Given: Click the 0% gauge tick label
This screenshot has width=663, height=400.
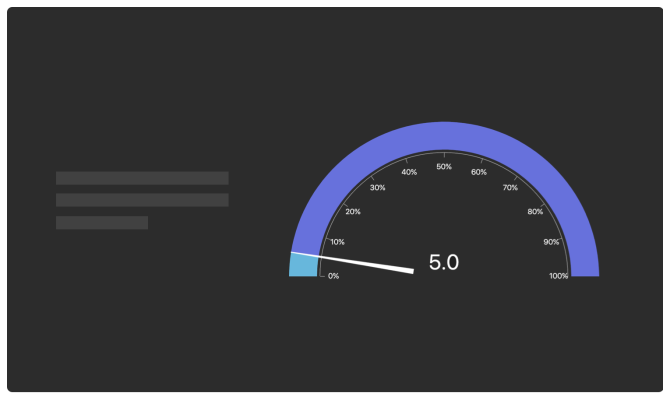Looking at the screenshot, I should 333,276.
